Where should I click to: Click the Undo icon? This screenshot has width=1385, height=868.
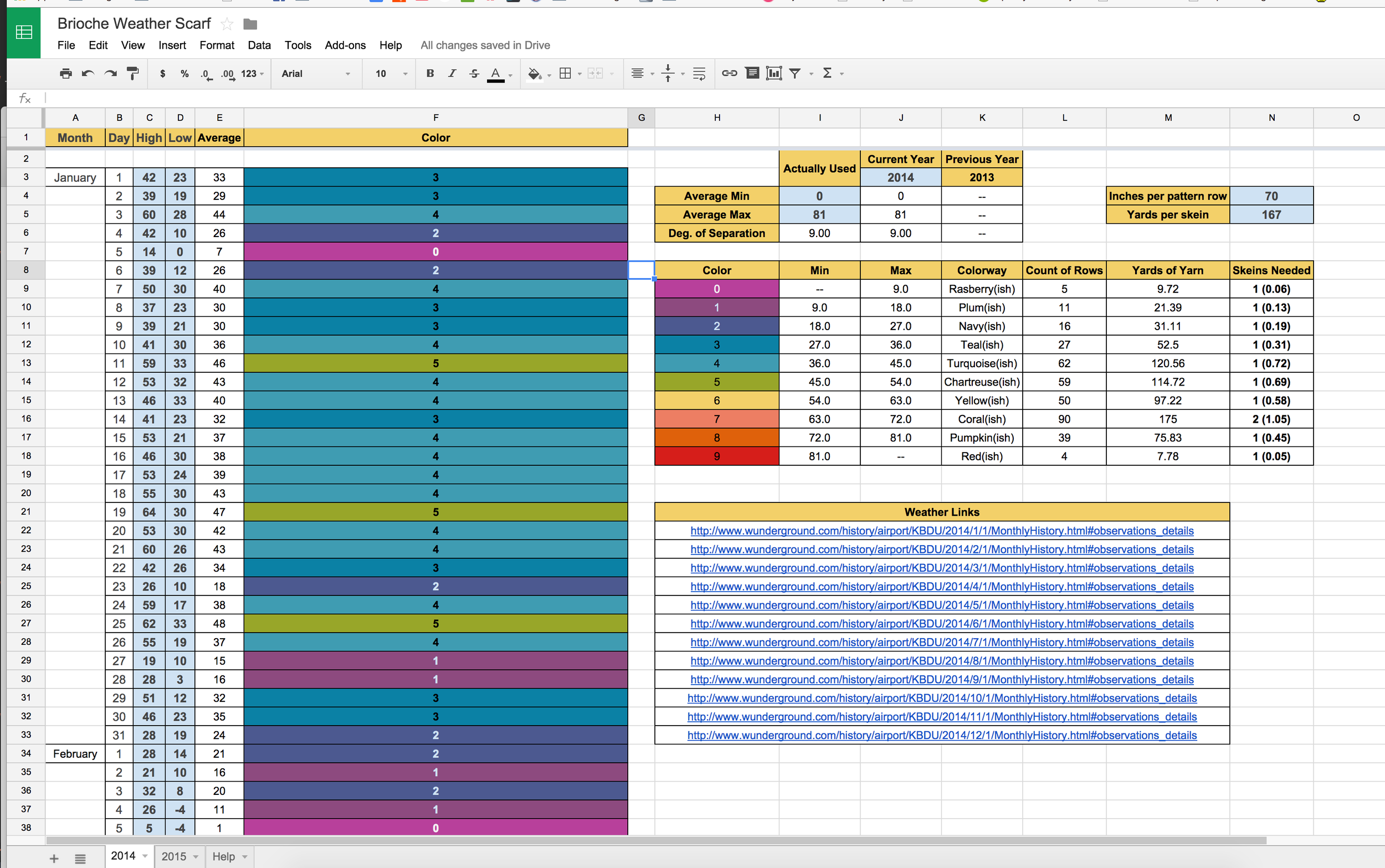pos(88,74)
